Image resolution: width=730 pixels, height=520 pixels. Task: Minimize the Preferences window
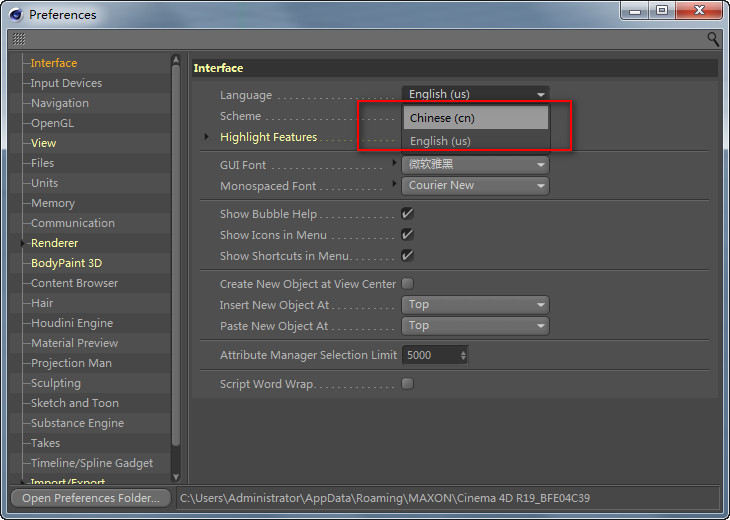click(x=635, y=10)
